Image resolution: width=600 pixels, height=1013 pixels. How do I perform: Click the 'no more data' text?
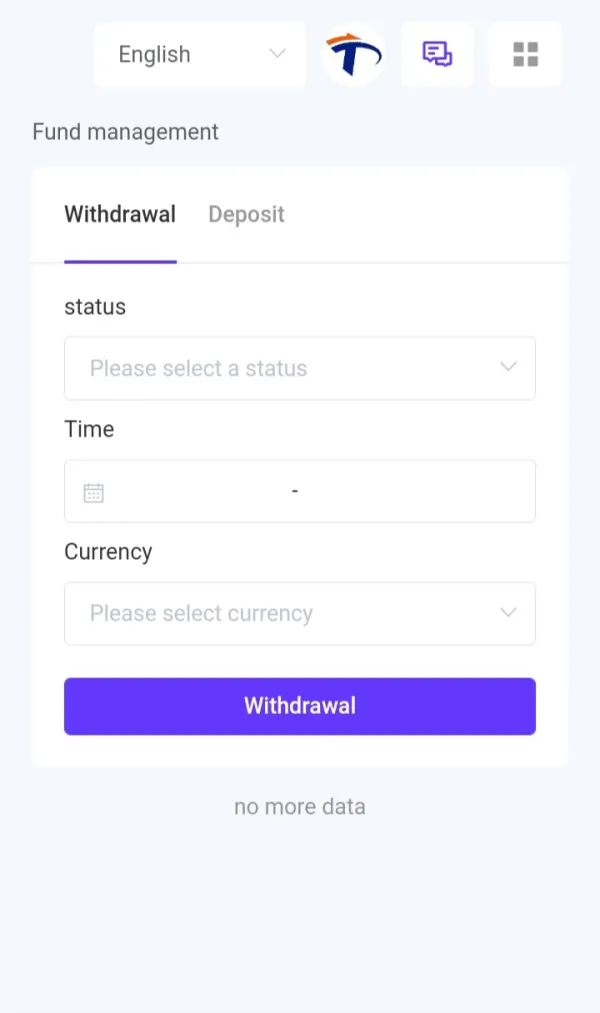[299, 806]
